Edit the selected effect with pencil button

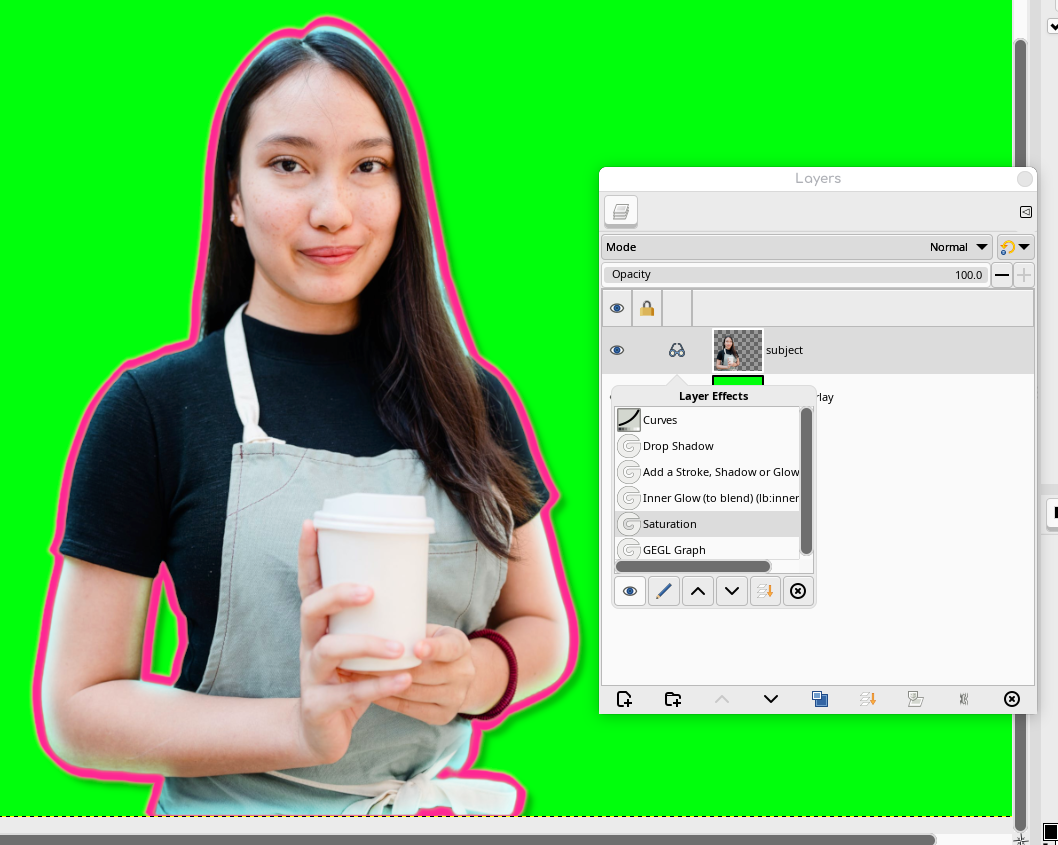point(663,591)
